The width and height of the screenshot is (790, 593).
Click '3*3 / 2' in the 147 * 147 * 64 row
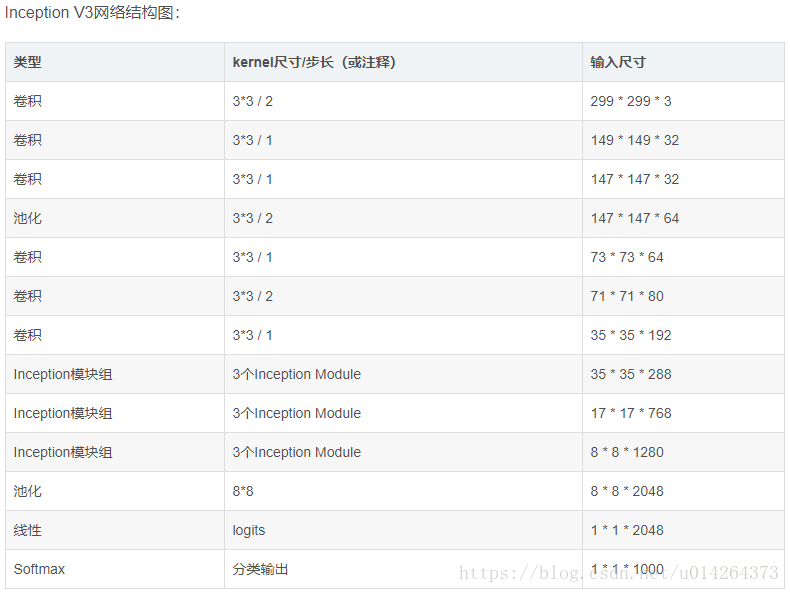coord(252,218)
